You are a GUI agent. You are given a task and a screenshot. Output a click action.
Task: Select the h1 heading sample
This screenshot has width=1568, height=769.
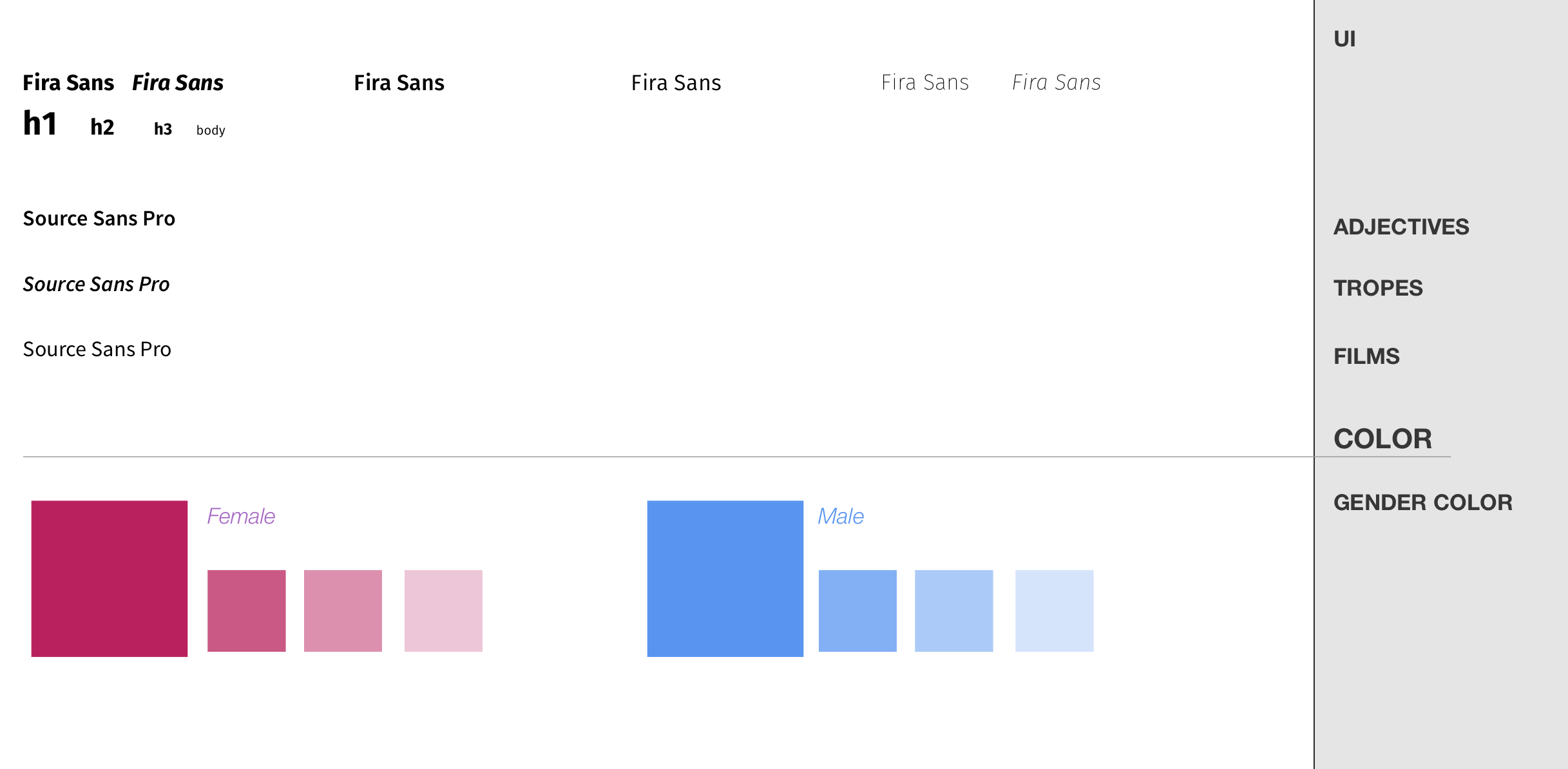[x=40, y=123]
